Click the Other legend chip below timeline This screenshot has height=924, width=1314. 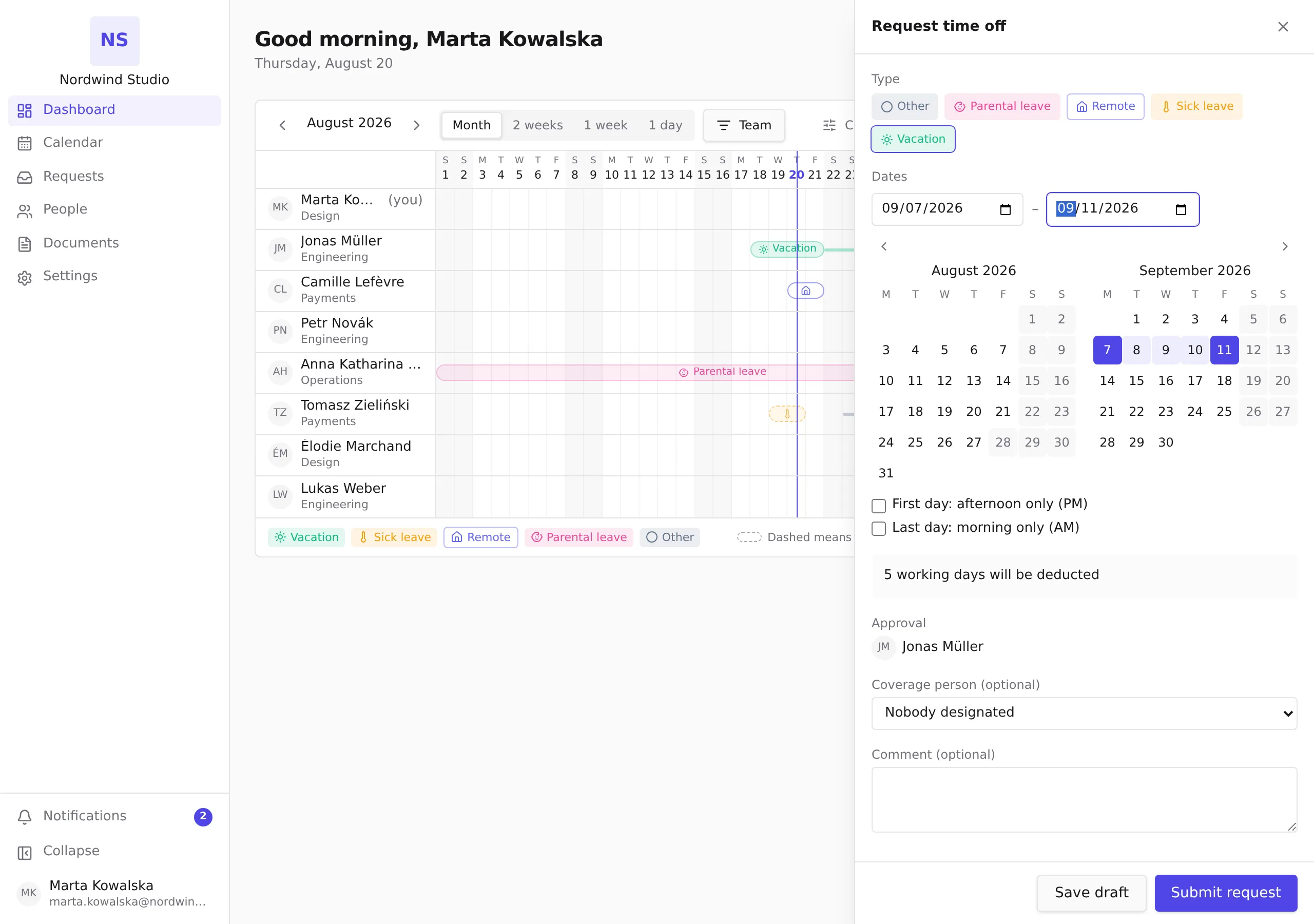click(x=670, y=537)
